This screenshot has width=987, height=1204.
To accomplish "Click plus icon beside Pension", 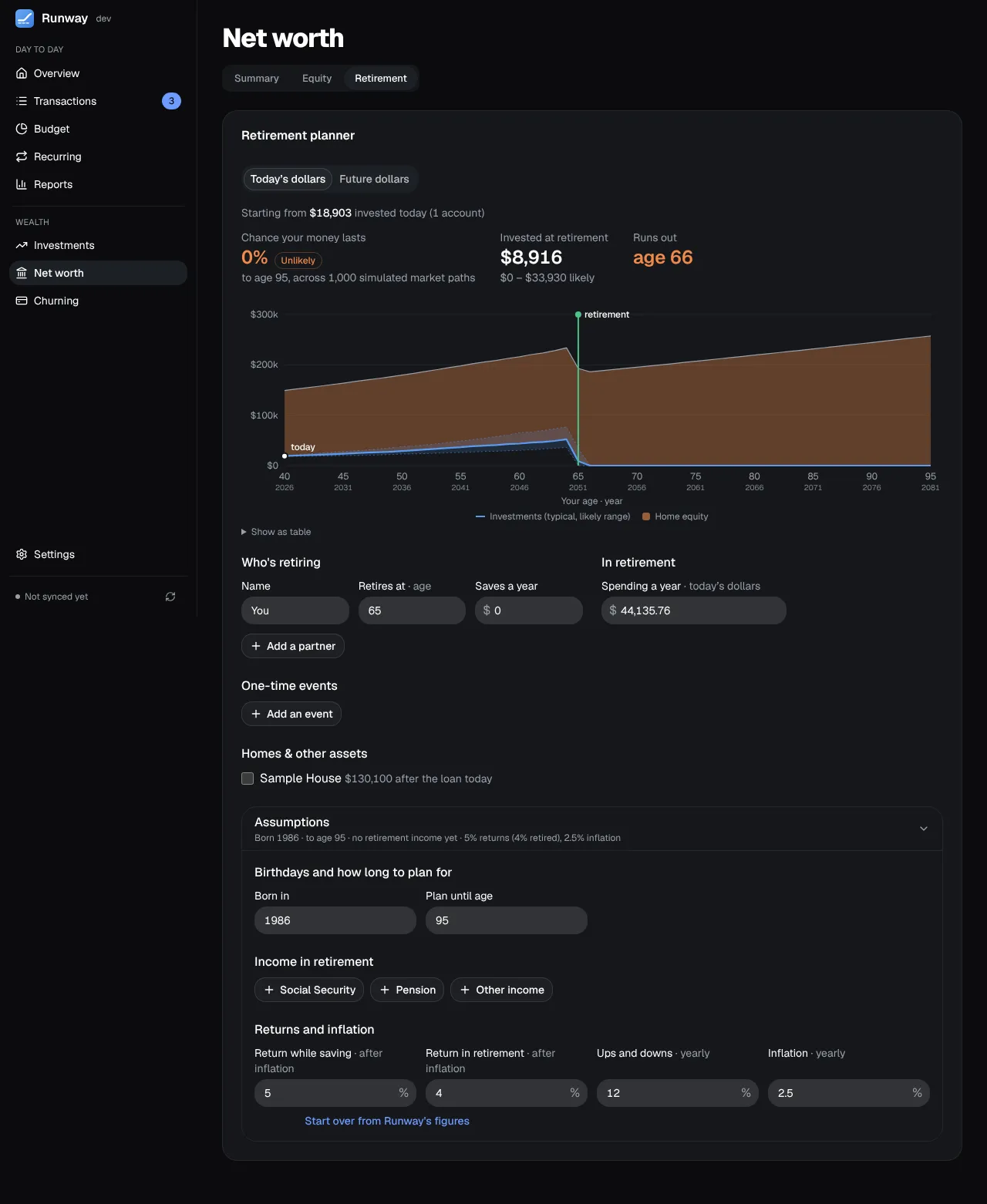I will [x=385, y=990].
